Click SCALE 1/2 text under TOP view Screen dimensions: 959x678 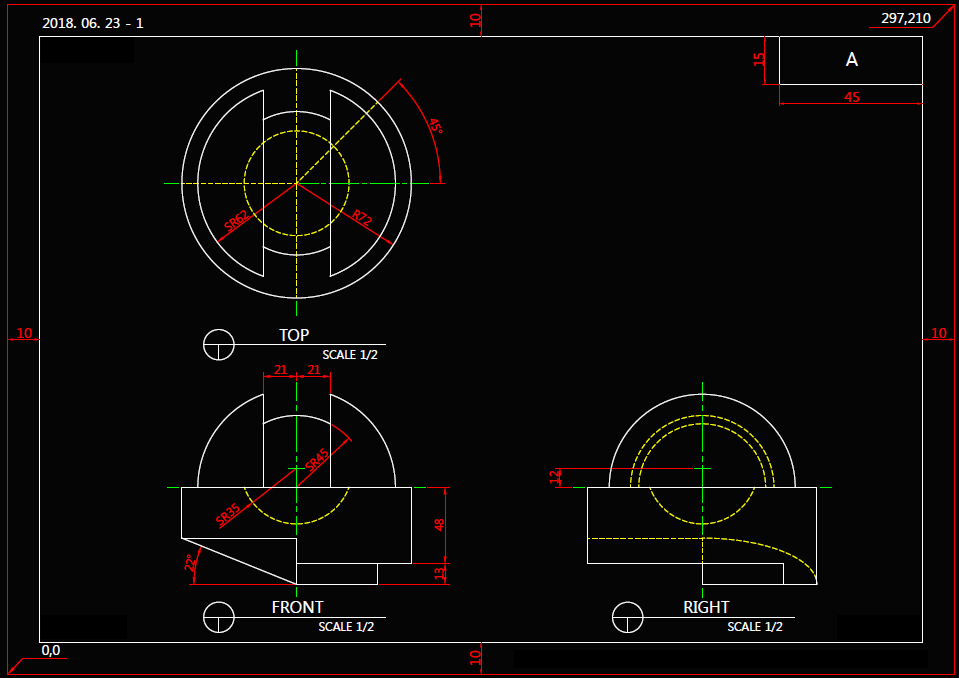coord(349,355)
